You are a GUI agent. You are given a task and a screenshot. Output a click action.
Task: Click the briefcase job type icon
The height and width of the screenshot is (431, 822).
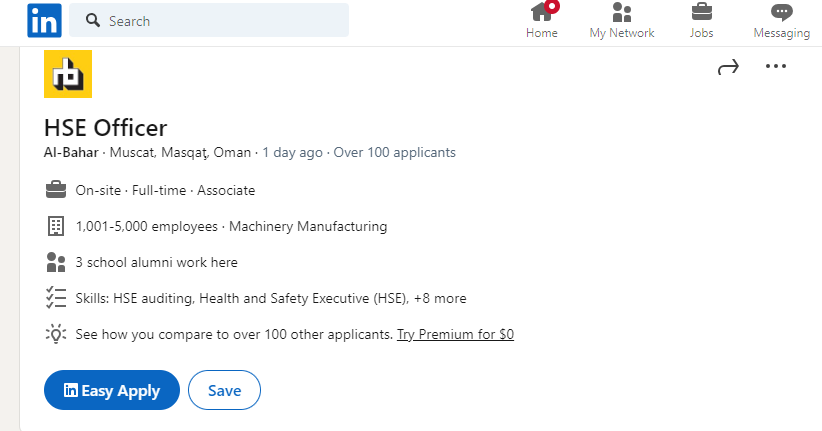(x=56, y=190)
